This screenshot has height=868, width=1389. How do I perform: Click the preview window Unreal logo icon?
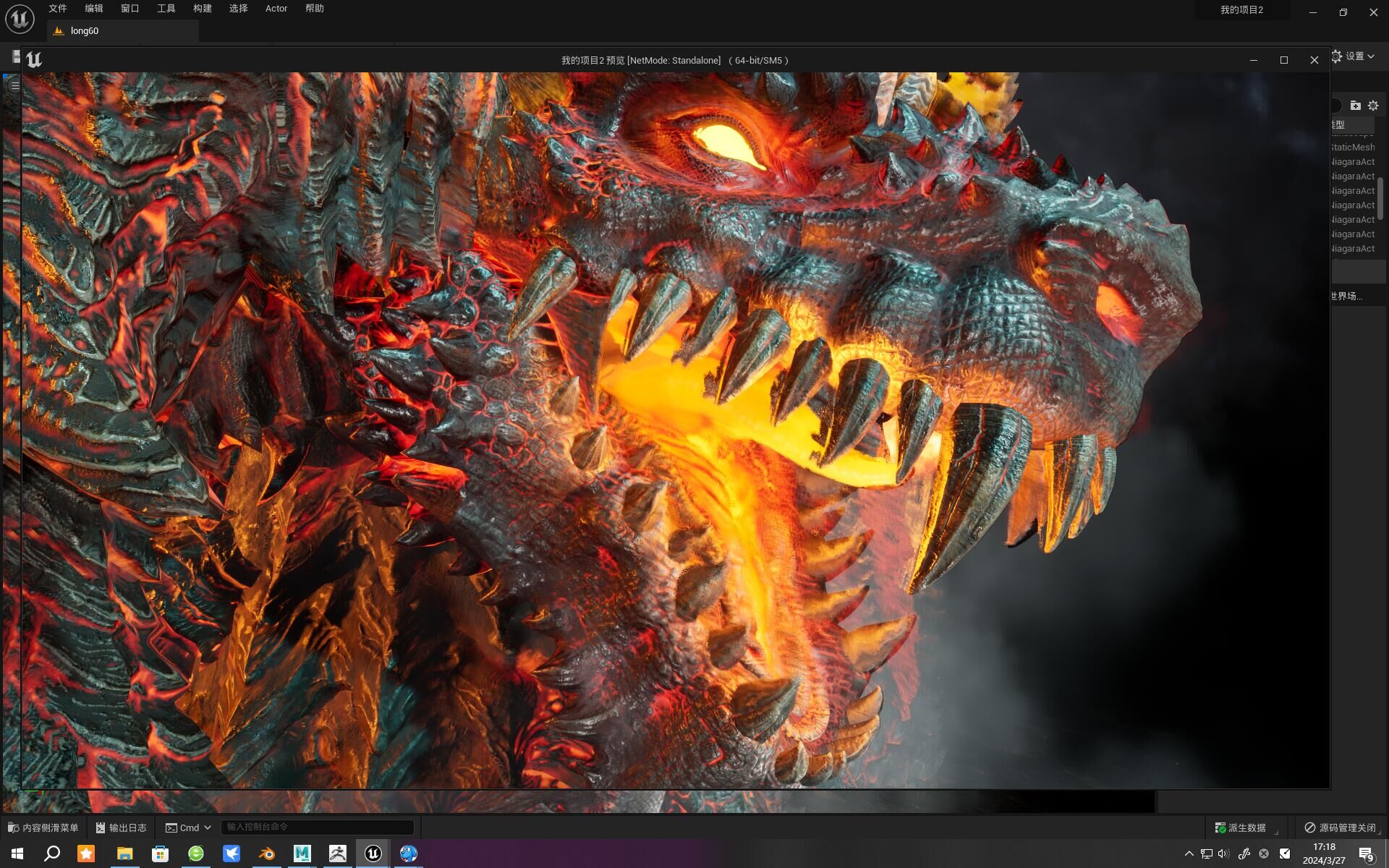34,60
